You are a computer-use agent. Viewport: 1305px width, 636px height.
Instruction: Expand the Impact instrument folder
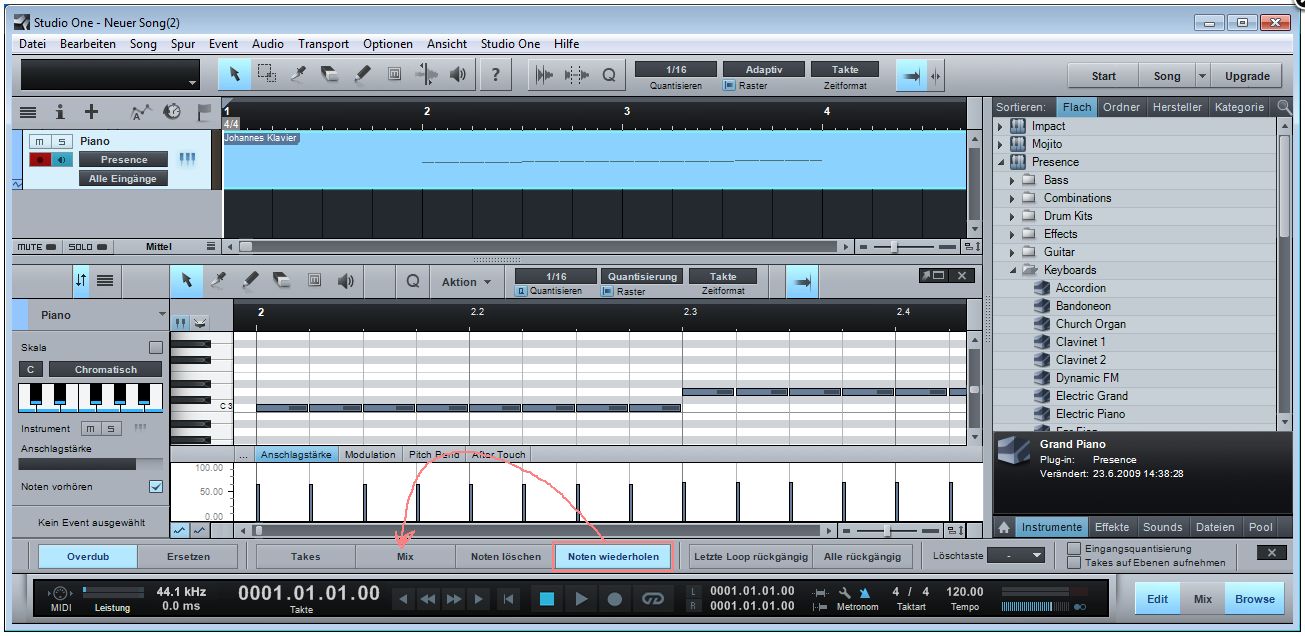pyautogui.click(x=999, y=126)
